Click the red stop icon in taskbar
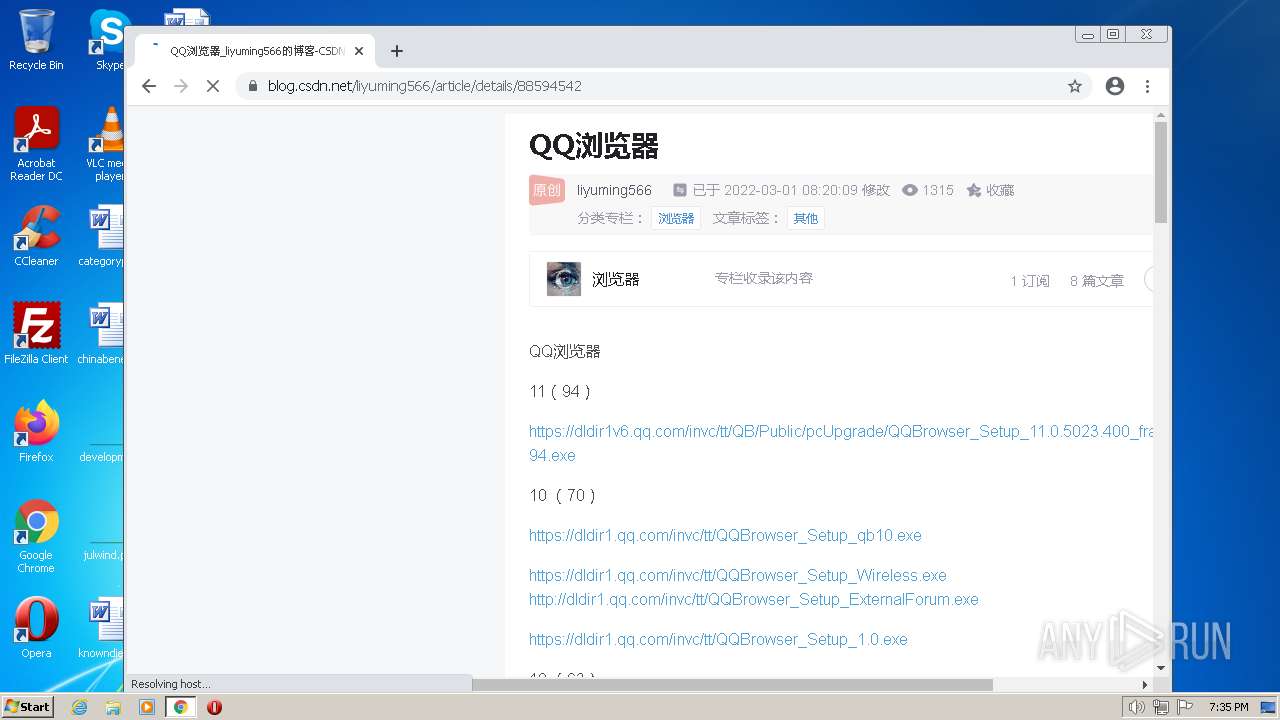The width and height of the screenshot is (1280, 720). [214, 707]
